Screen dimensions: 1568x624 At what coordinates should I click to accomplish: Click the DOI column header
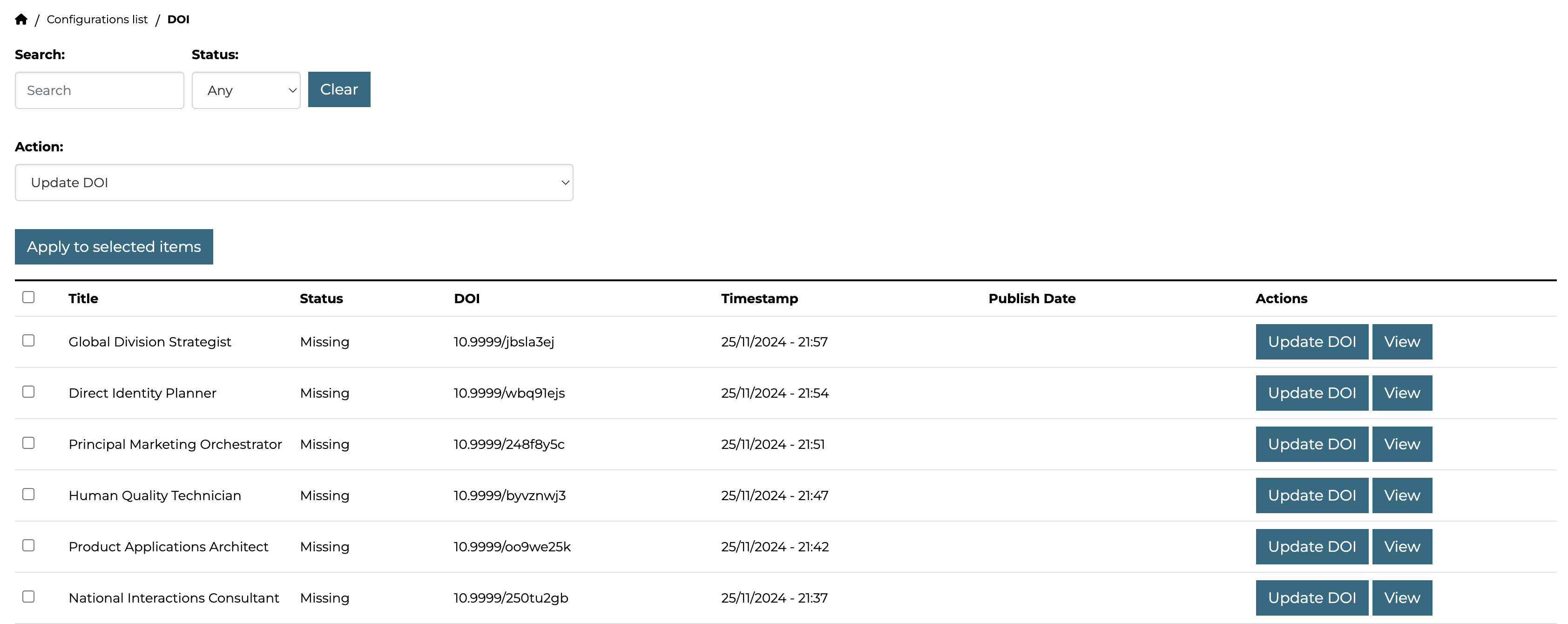pos(467,298)
